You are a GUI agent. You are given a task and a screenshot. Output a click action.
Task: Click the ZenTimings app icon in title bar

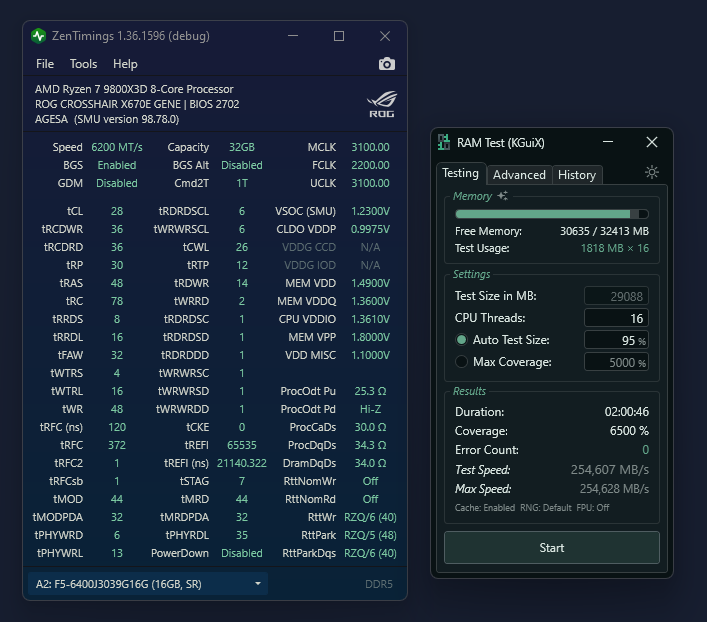pyautogui.click(x=39, y=36)
